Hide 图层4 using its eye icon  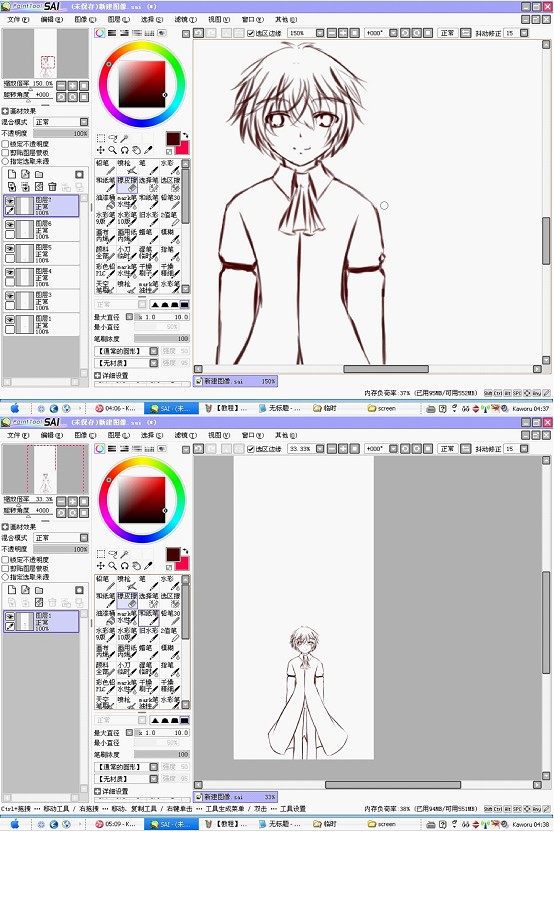coord(10,273)
